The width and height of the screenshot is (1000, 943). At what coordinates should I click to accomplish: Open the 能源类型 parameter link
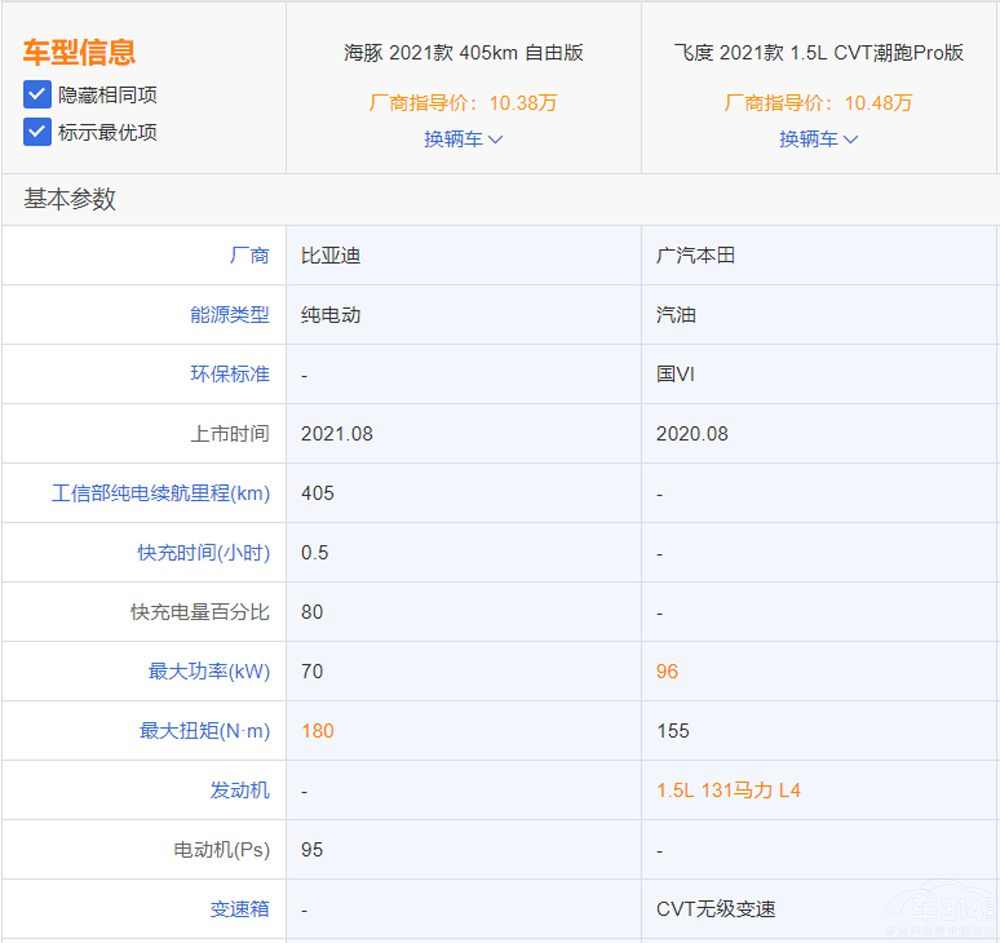(229, 314)
